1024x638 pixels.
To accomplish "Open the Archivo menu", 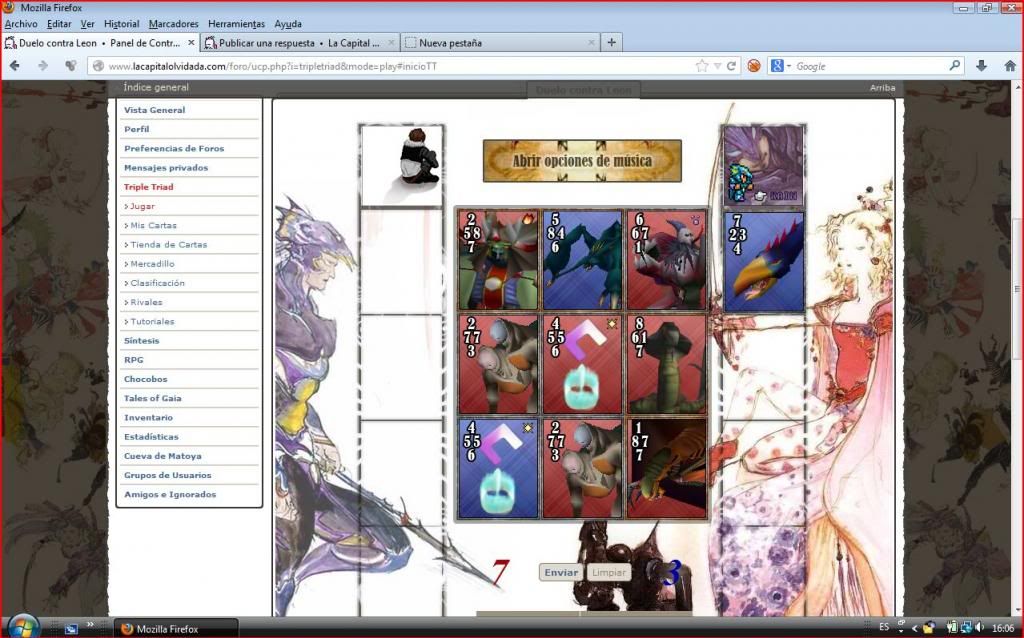I will (21, 24).
